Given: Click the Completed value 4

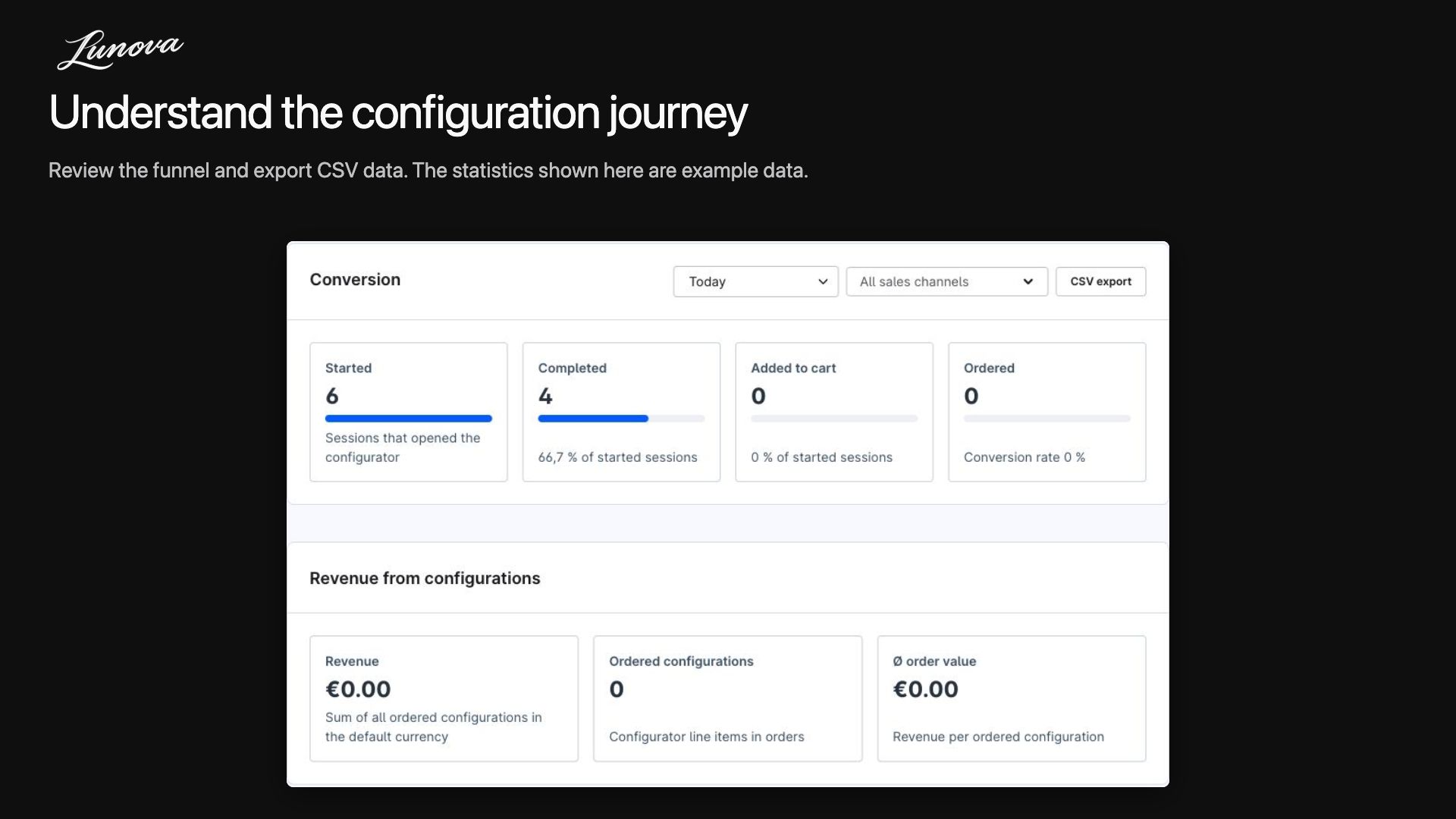Looking at the screenshot, I should 545,396.
